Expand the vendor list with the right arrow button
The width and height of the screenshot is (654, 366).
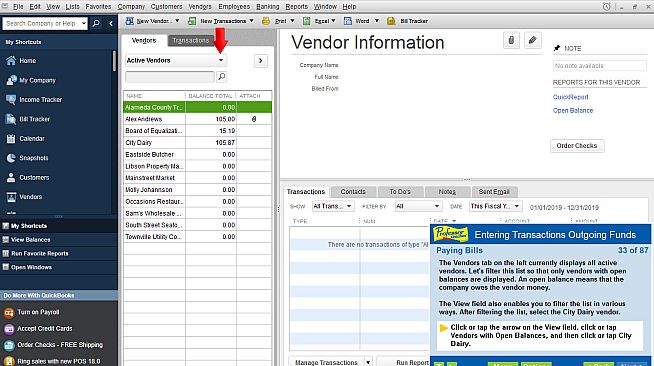pyautogui.click(x=261, y=61)
